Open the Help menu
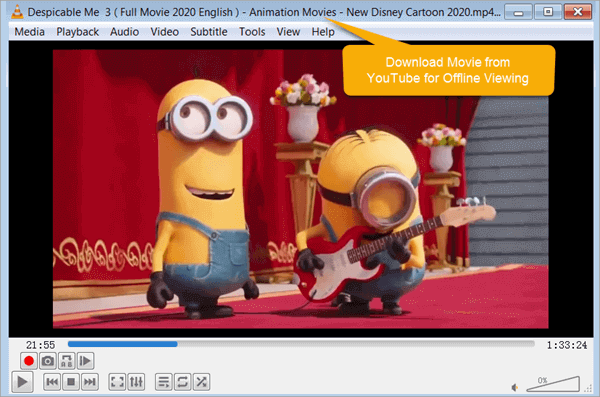The width and height of the screenshot is (600, 397). (323, 32)
